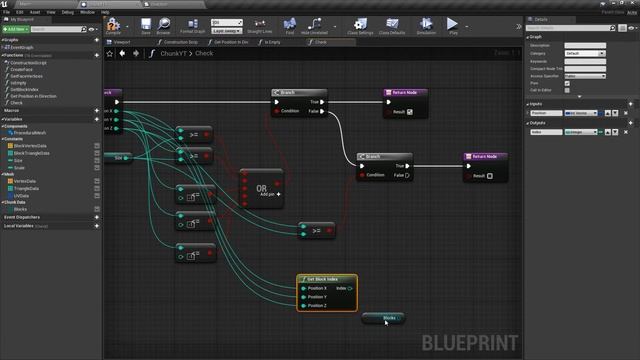The image size is (640, 360).
Task: Open the Debug menu
Action: pos(67,12)
